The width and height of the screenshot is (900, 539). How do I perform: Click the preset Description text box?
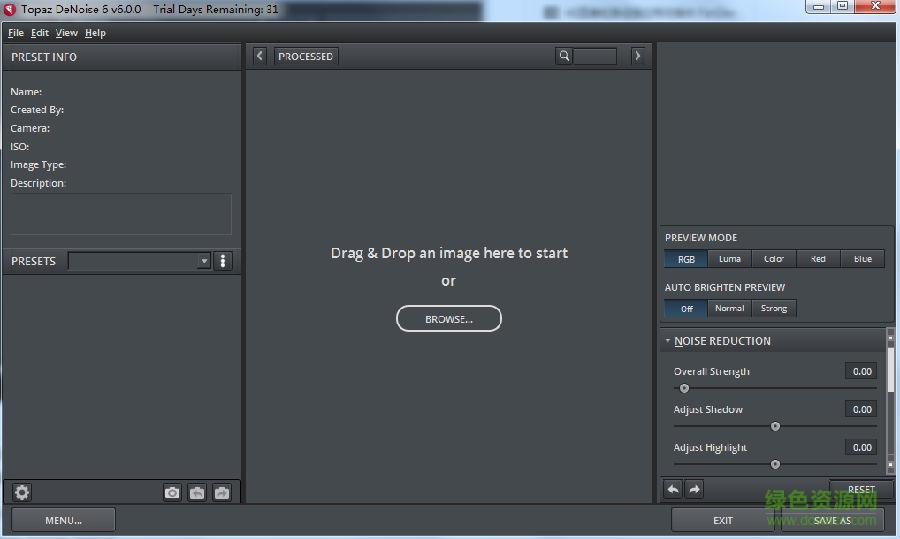point(121,214)
